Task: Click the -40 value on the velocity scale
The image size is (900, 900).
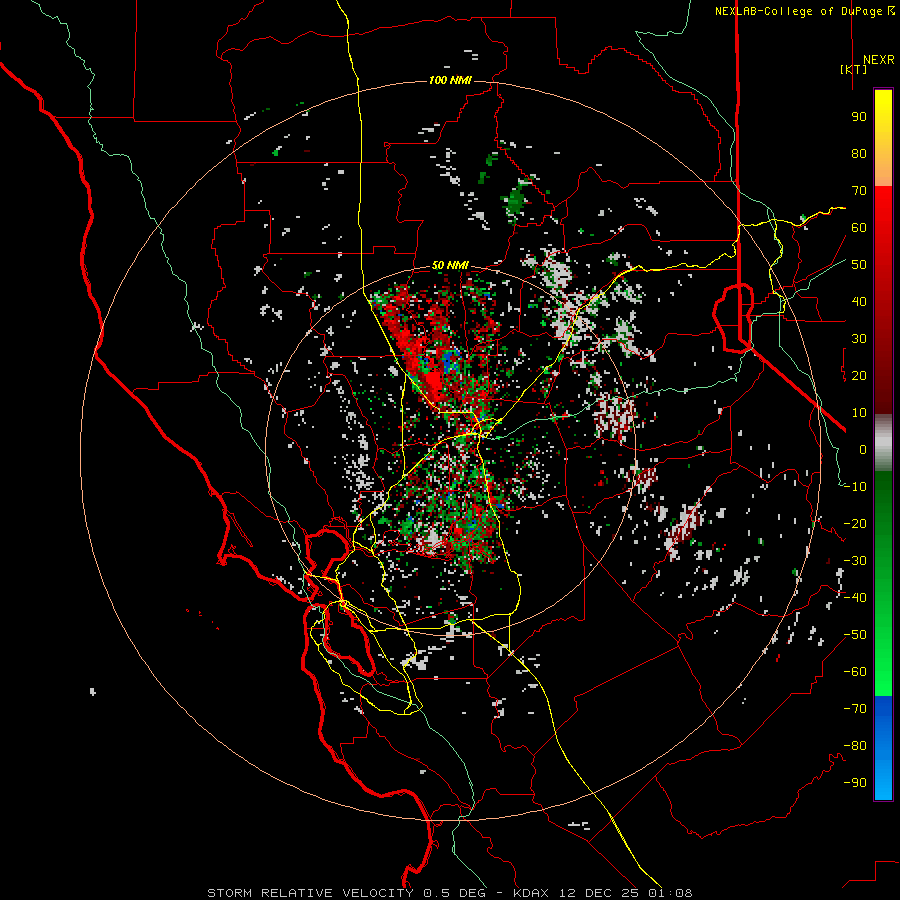Action: (x=855, y=598)
